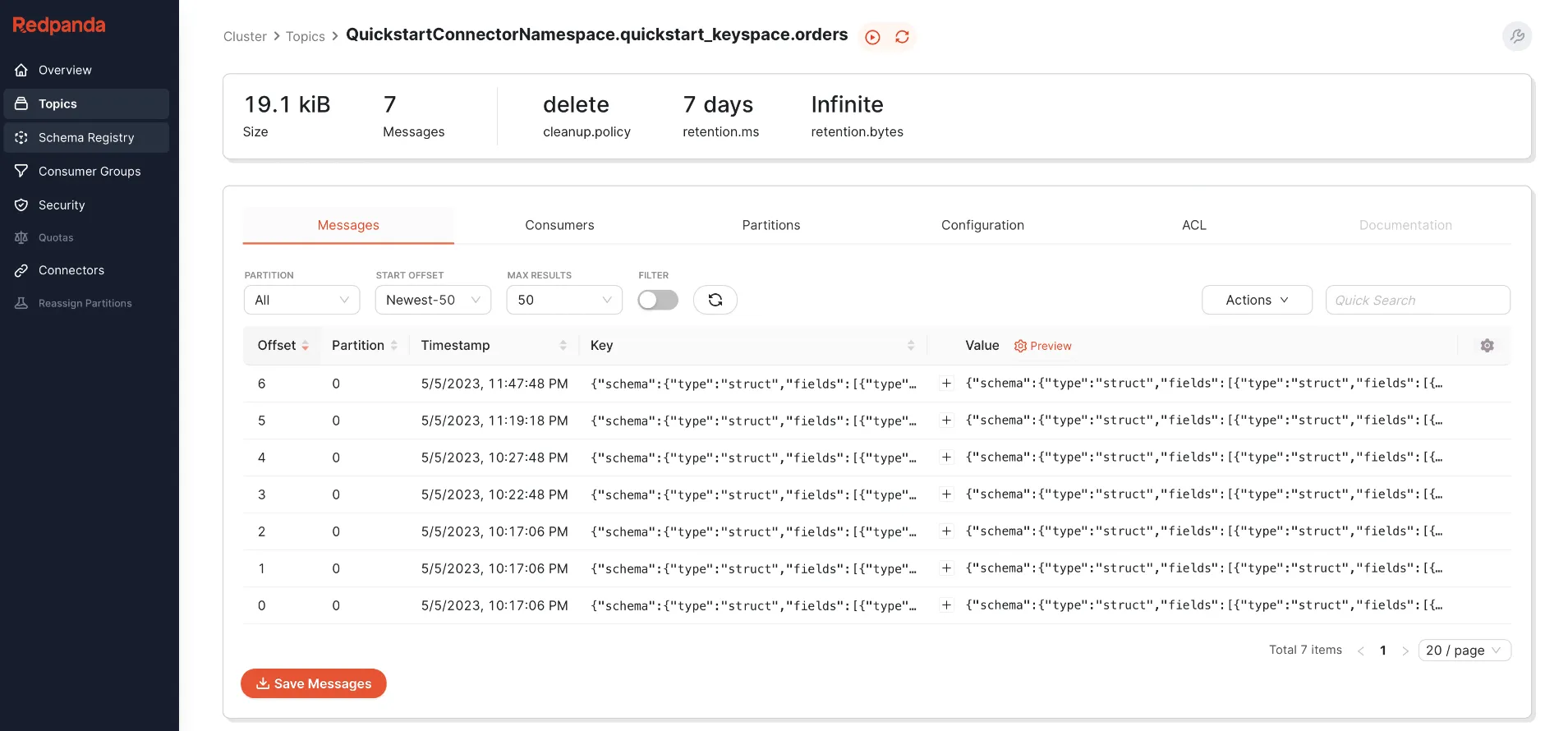The image size is (1568, 731).
Task: Enable the Filter toggle switch
Action: (658, 300)
